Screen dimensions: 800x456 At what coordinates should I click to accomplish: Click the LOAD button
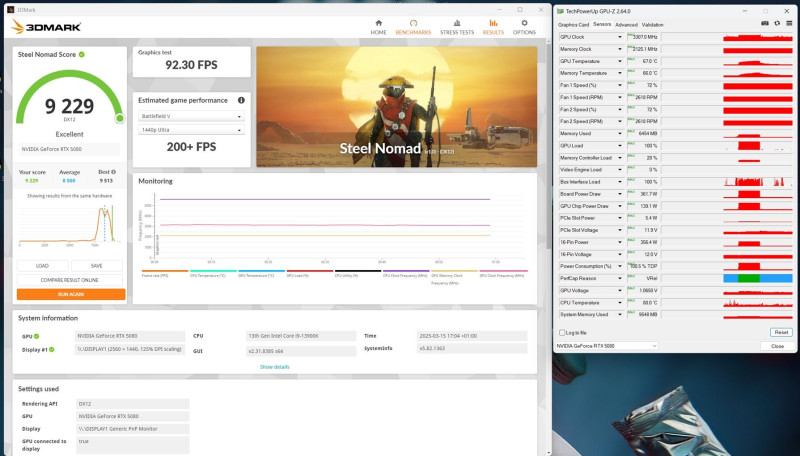42,266
